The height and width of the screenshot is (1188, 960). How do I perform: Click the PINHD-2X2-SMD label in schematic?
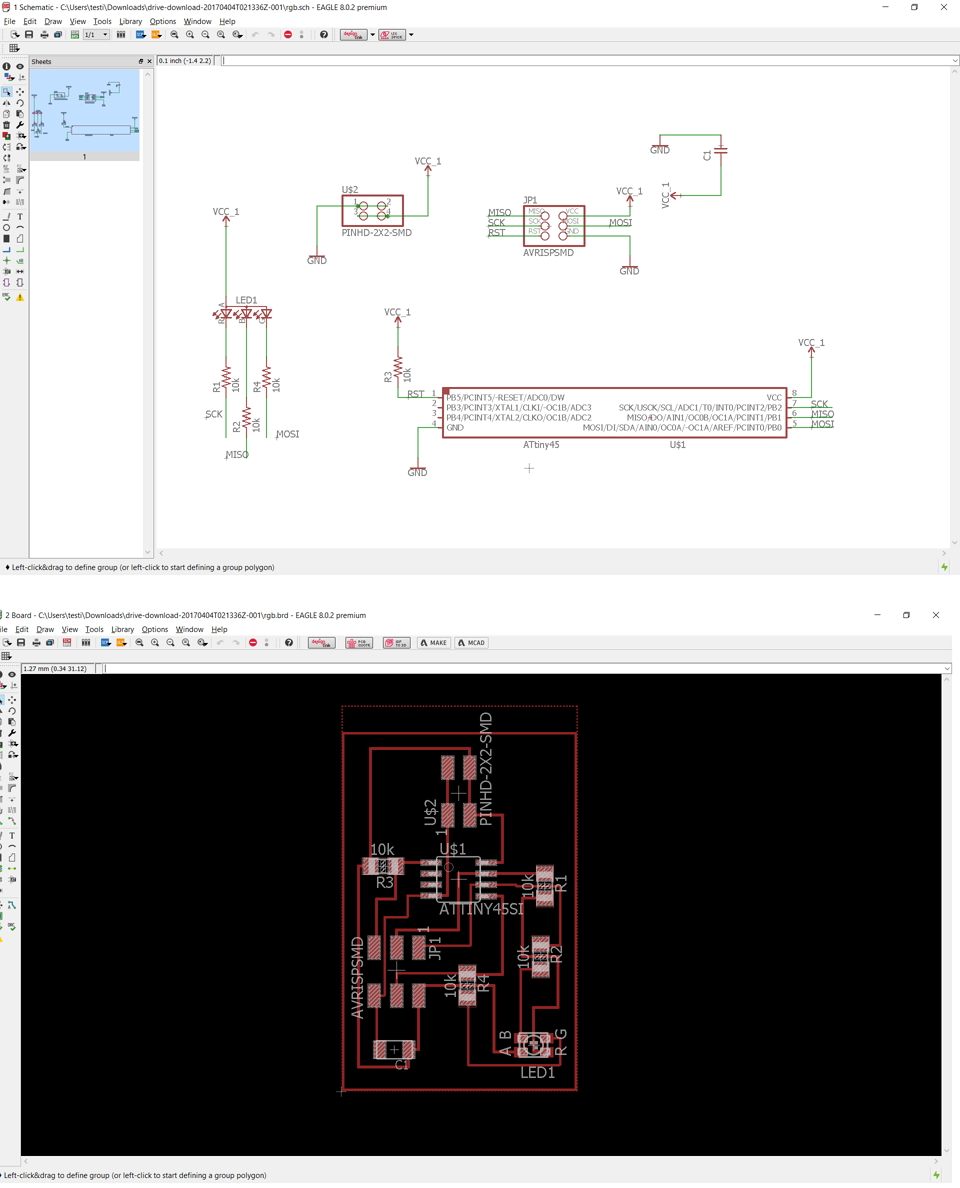[x=377, y=233]
